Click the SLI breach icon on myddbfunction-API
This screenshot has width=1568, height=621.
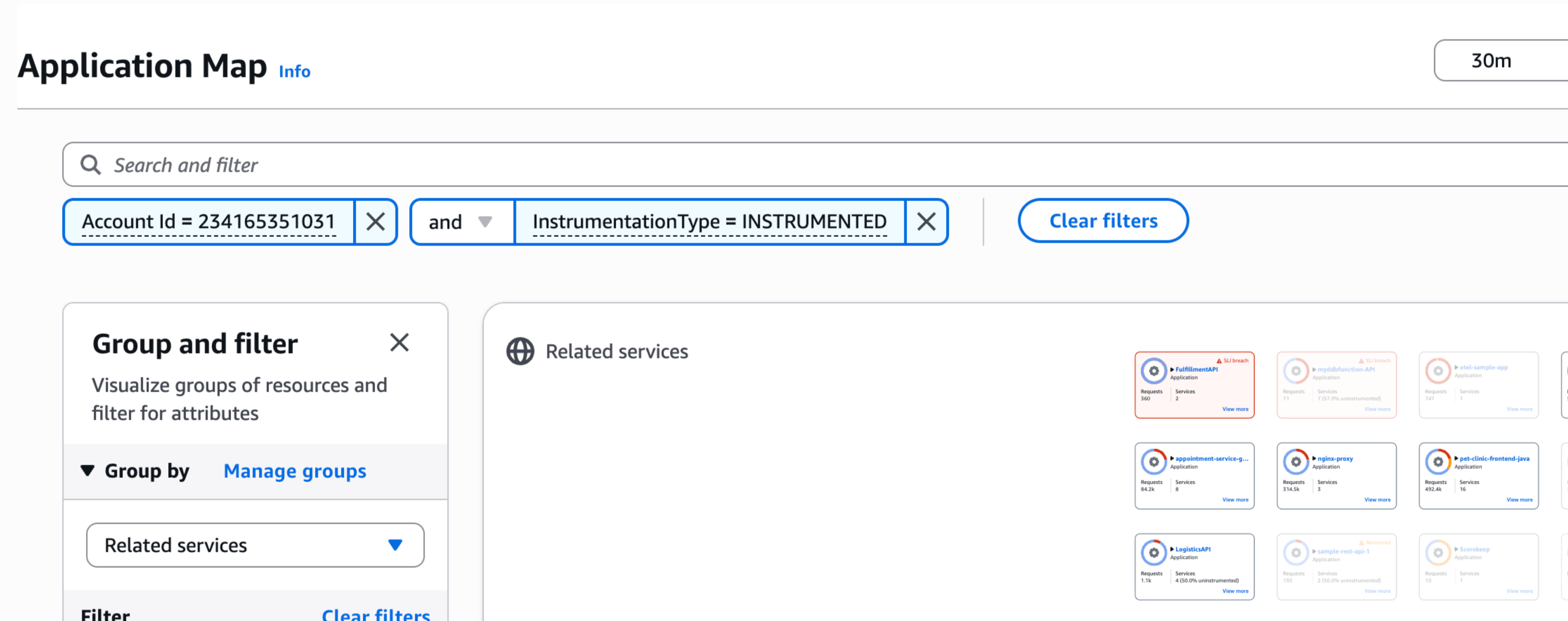point(1362,360)
